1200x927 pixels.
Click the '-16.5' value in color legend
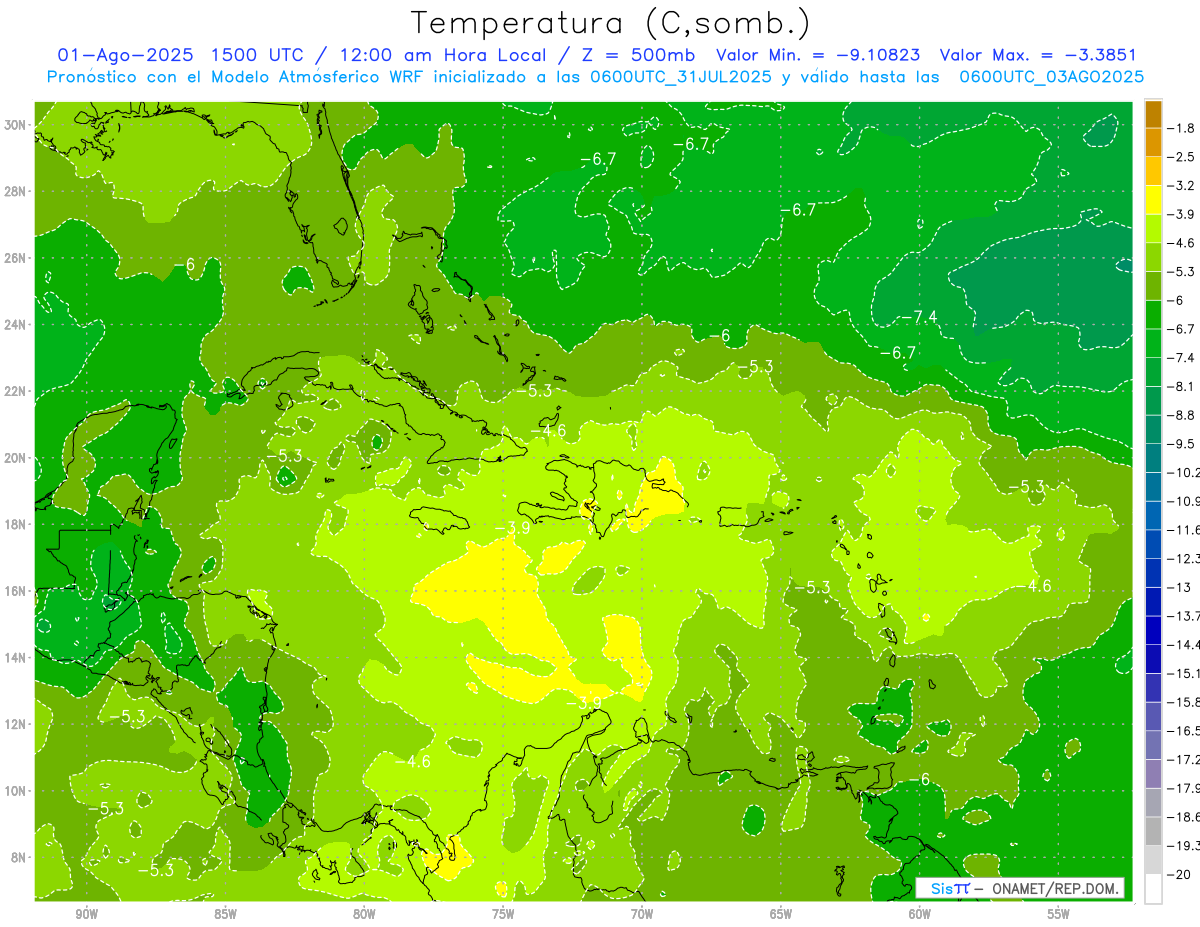click(x=1183, y=731)
